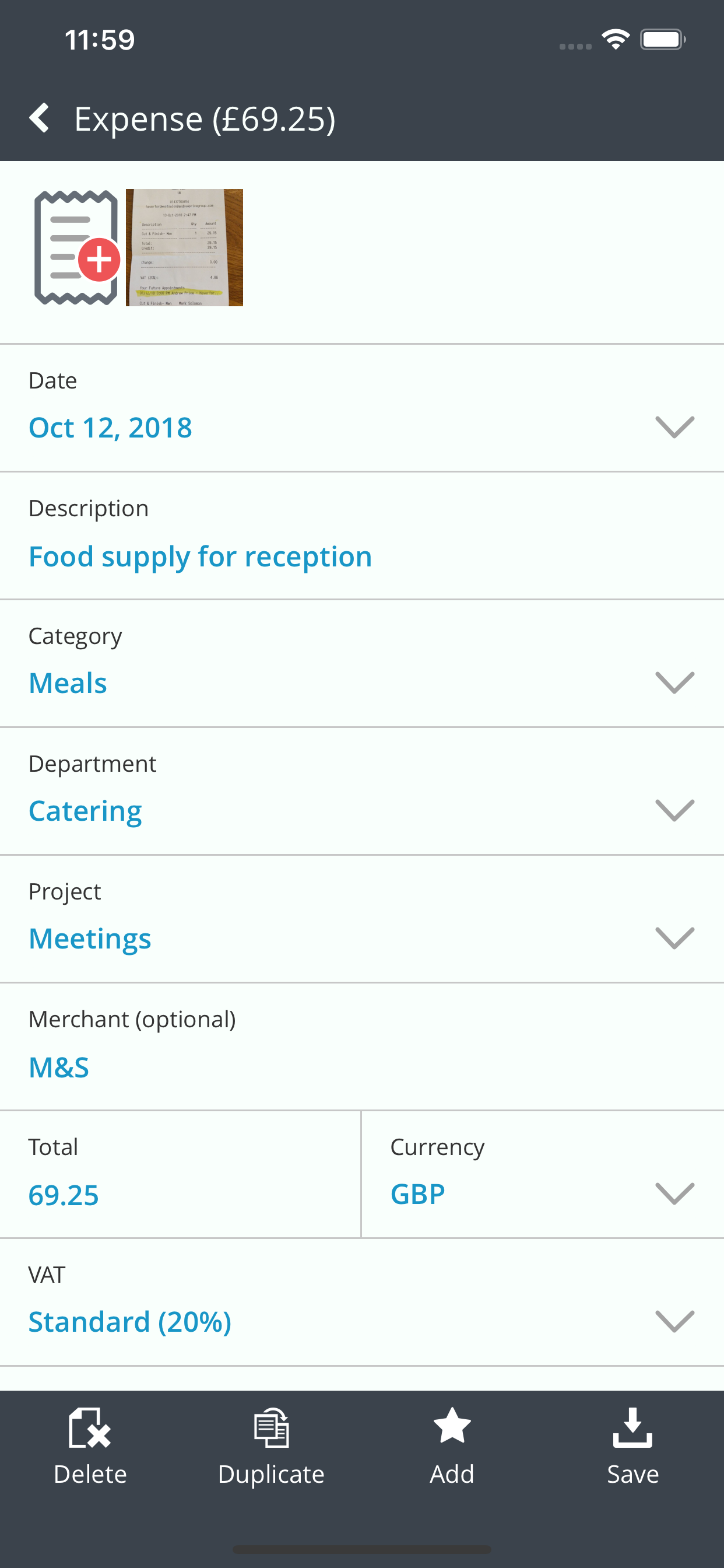724x1568 pixels.
Task: Tap the Save download icon
Action: coord(632,1427)
